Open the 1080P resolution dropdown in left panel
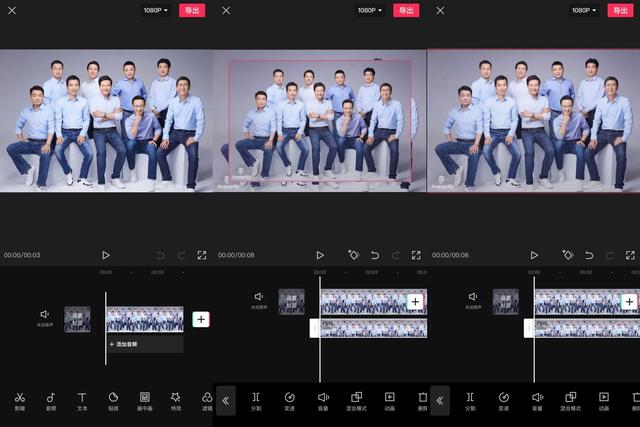640x427 pixels. 156,10
